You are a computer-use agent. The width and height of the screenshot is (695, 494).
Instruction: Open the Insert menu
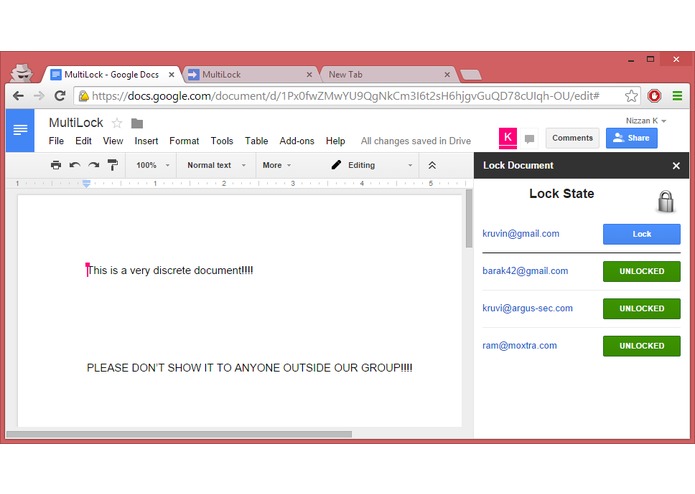point(146,141)
